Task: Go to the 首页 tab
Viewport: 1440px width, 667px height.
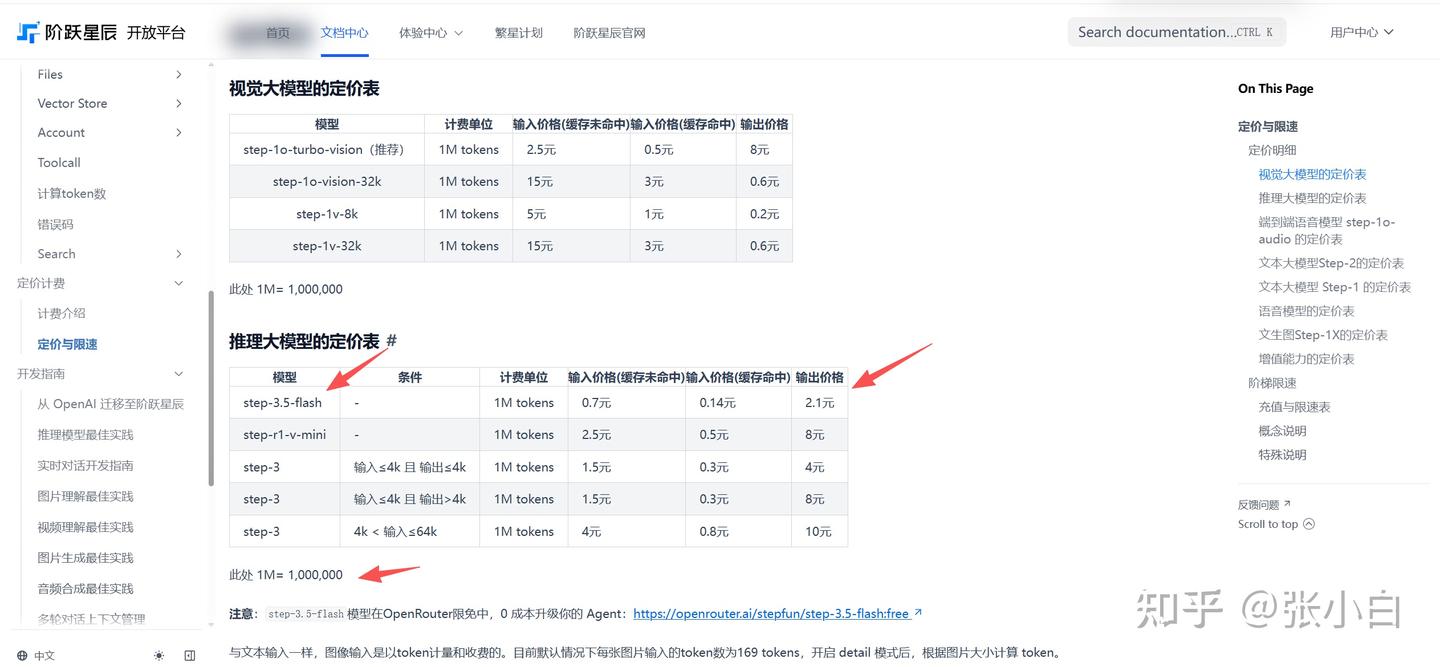Action: 278,33
